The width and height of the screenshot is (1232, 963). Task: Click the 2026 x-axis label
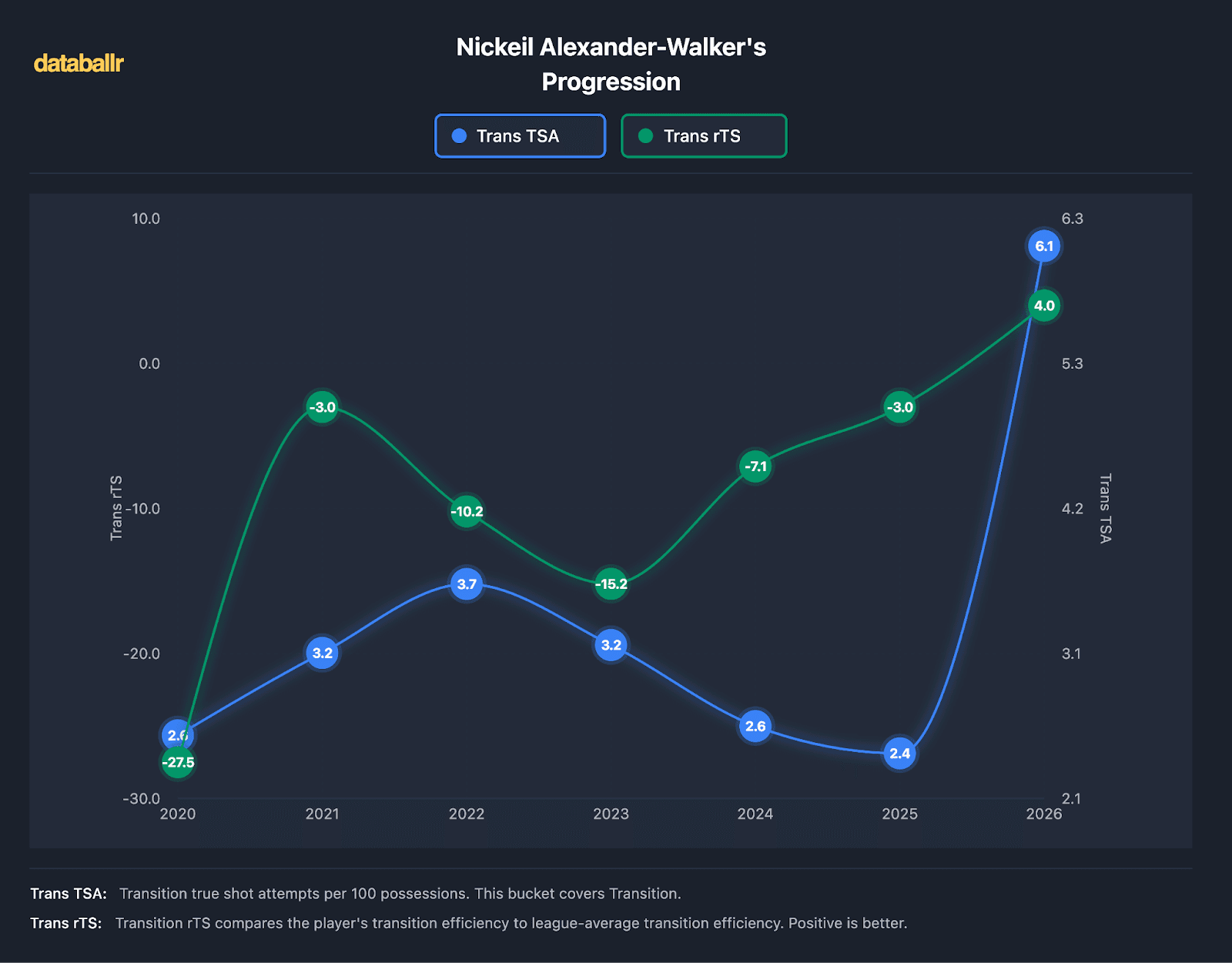point(1043,814)
